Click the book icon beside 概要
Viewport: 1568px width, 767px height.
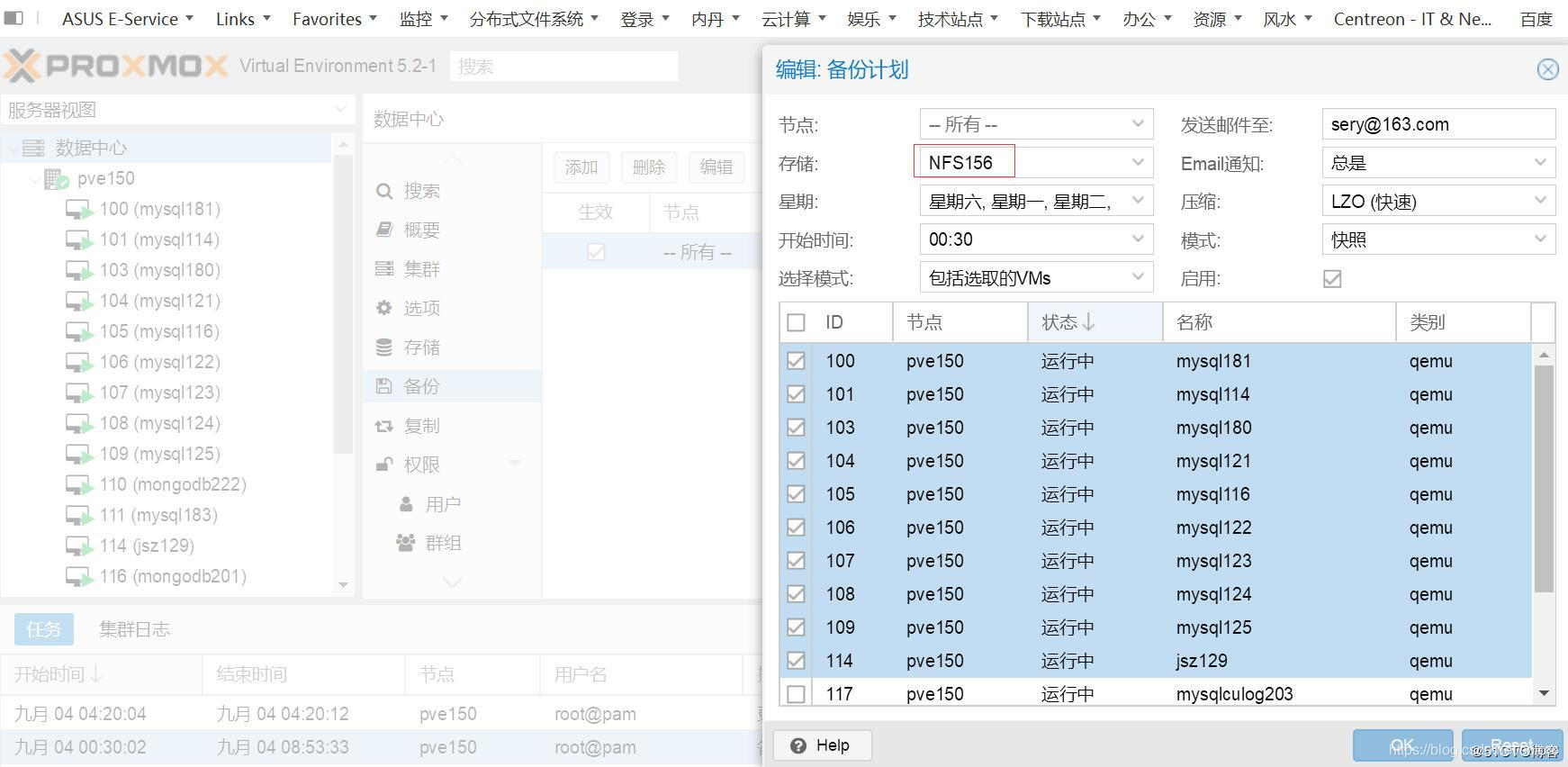(384, 230)
